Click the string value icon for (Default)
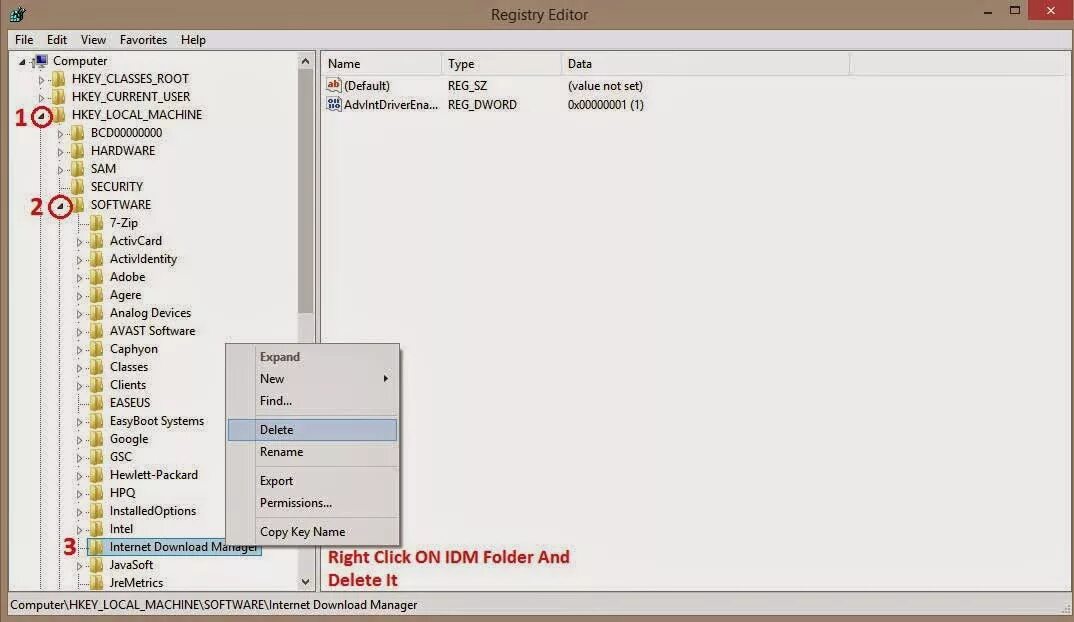This screenshot has width=1074, height=622. coord(334,85)
